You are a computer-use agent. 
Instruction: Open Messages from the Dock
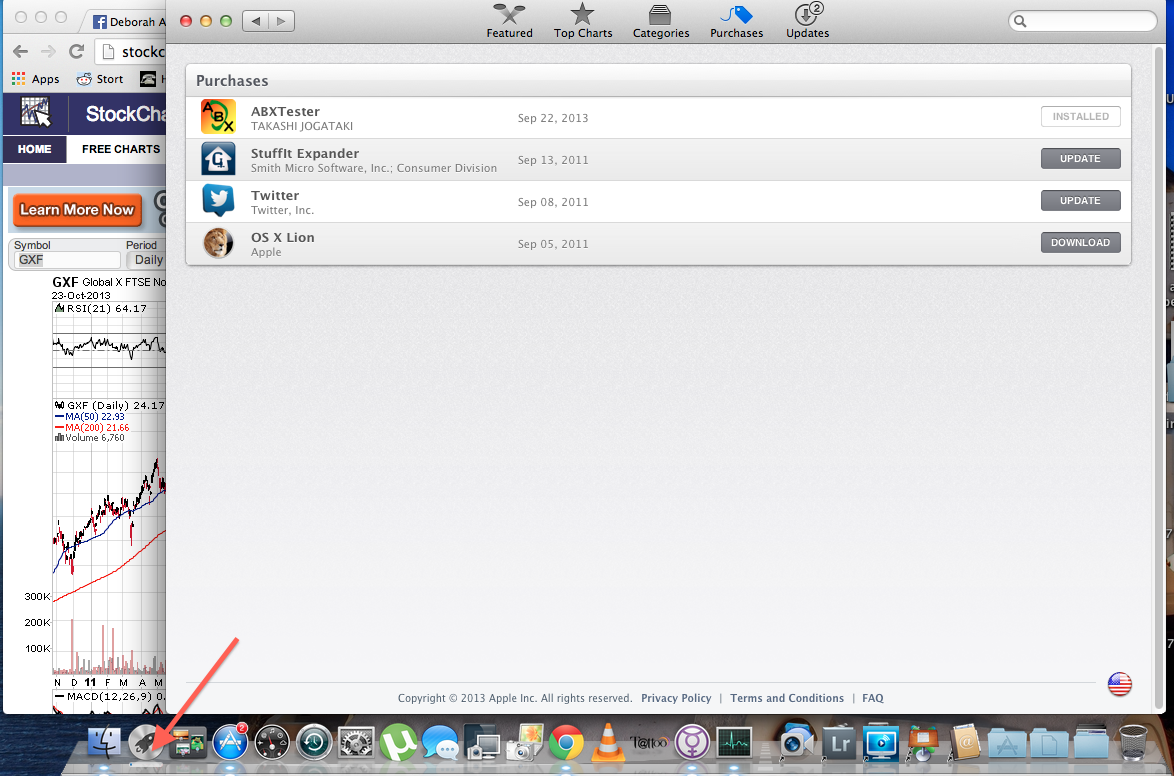click(x=440, y=743)
